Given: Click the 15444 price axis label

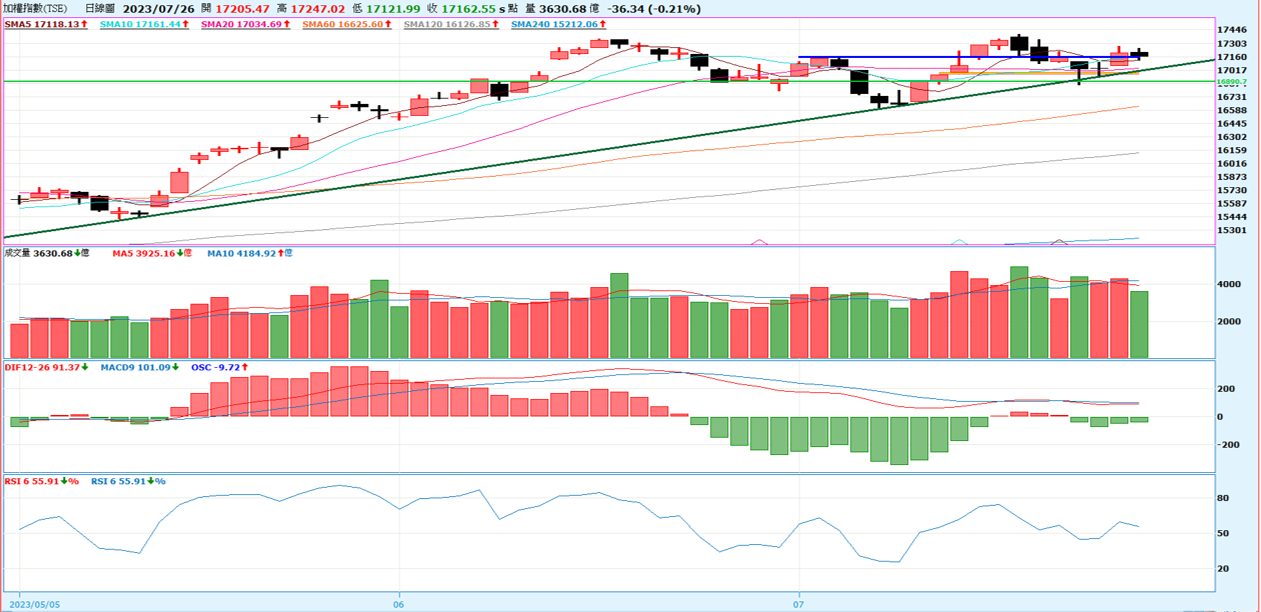Looking at the screenshot, I should pos(1232,217).
